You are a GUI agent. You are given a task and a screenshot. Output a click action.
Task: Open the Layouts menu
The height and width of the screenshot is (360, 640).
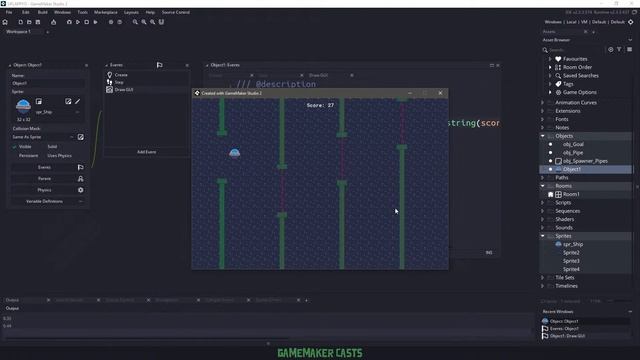tap(131, 12)
